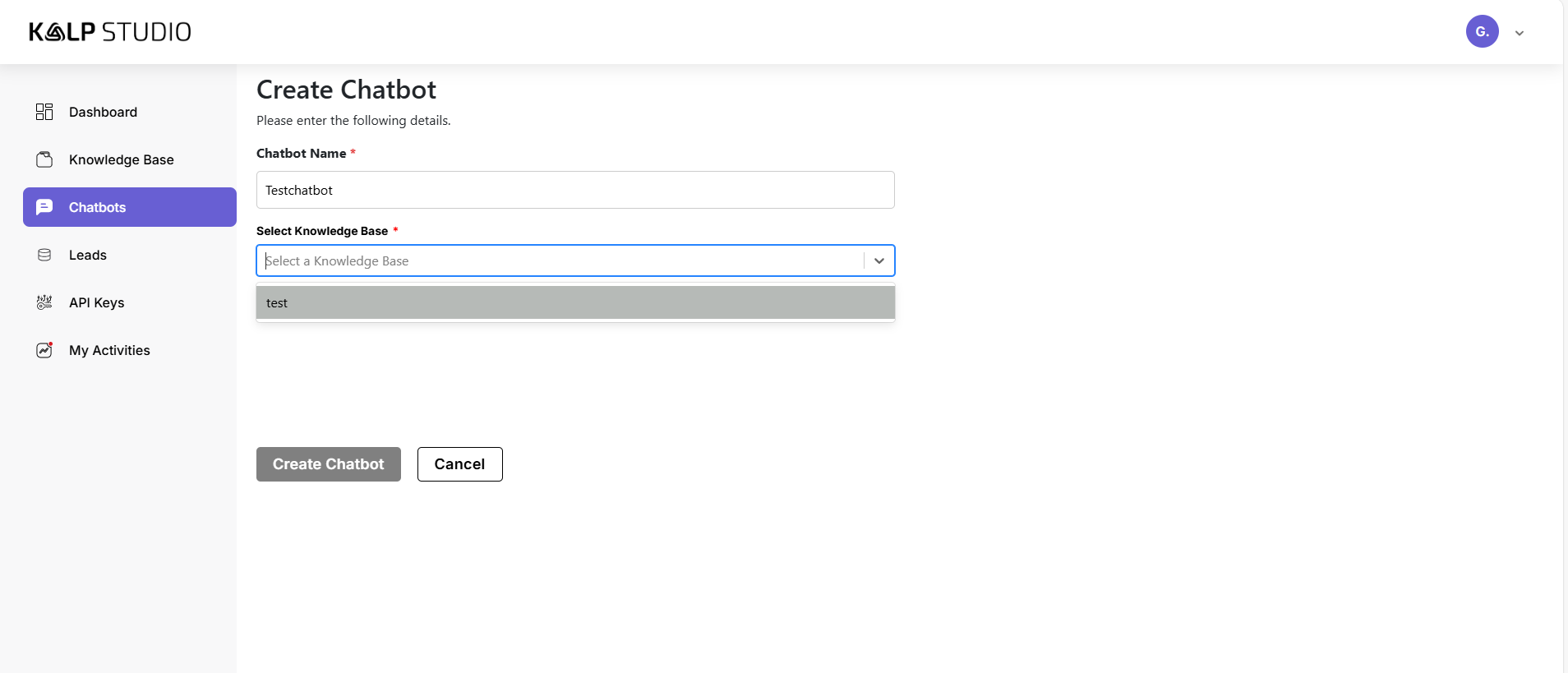Click the Dashboard grid icon
1568x673 pixels.
click(x=44, y=112)
